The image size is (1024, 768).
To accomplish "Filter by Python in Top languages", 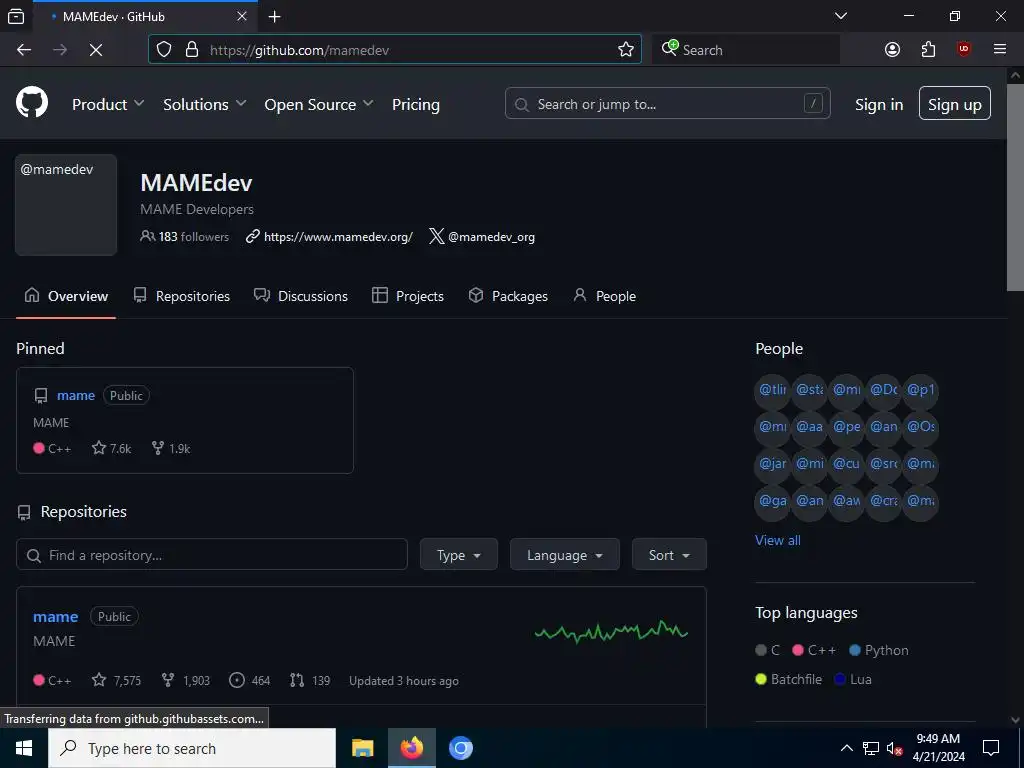I will pos(879,650).
